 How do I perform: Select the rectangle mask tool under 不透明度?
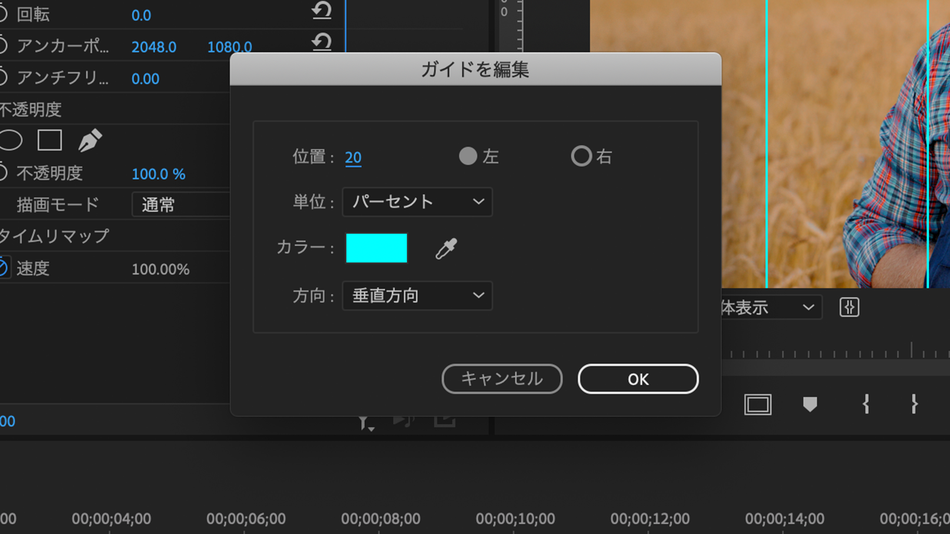pos(50,141)
